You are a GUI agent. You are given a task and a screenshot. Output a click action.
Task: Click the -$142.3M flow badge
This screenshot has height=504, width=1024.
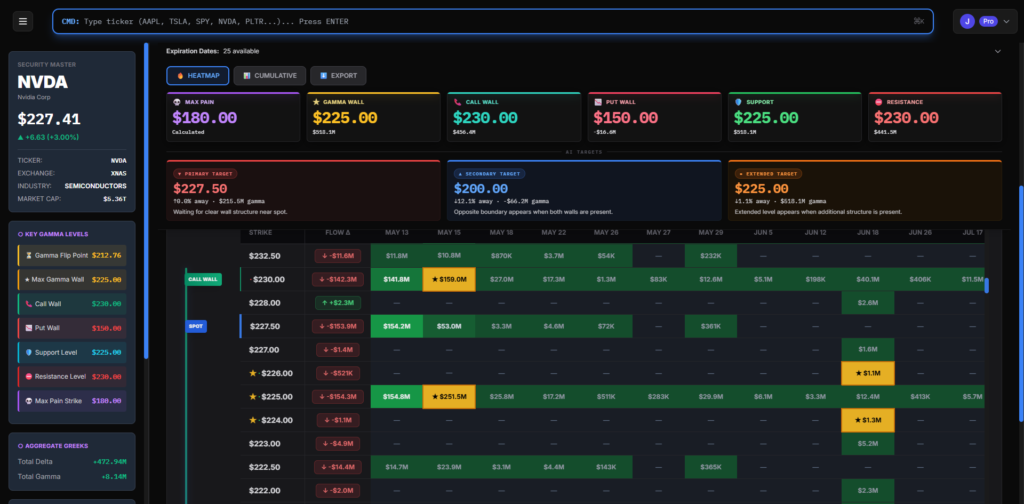point(338,279)
